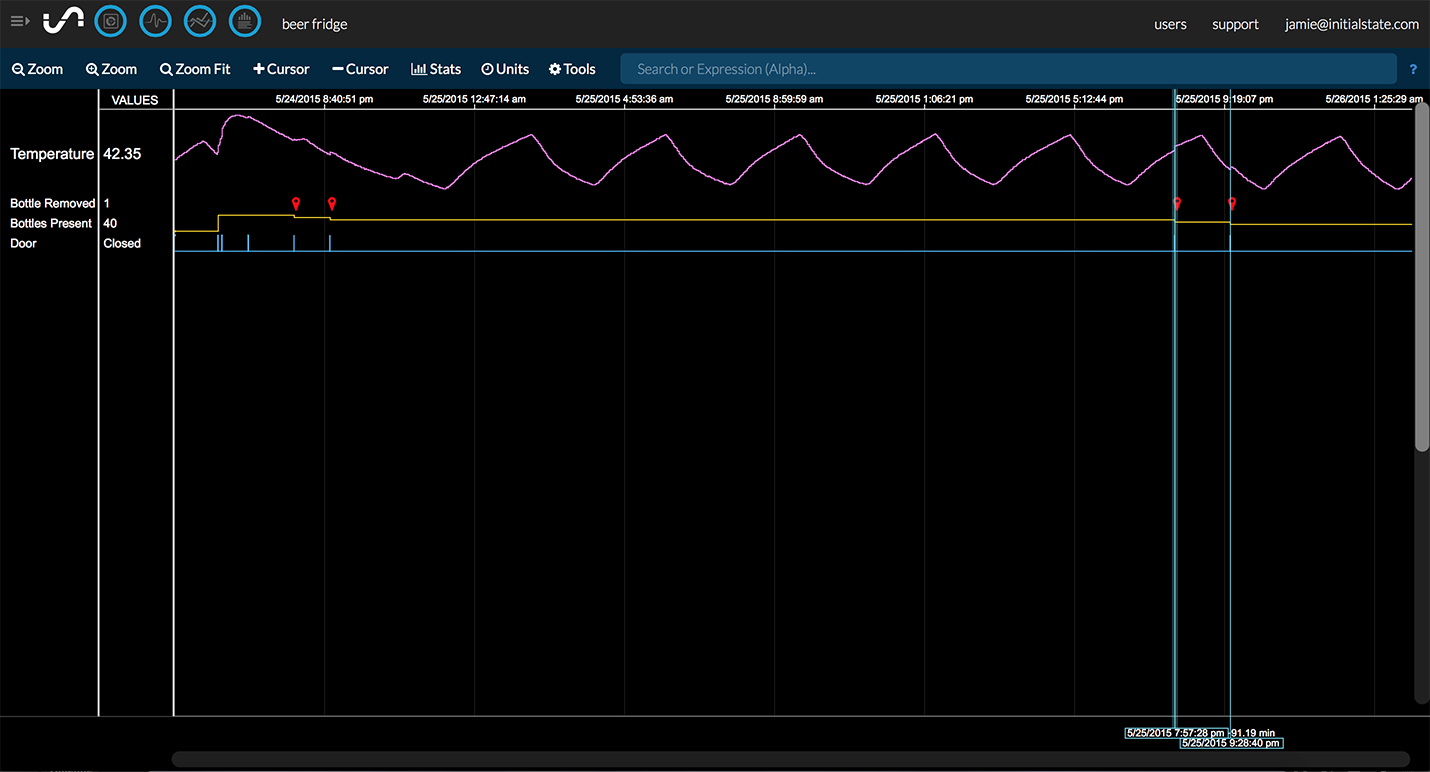Click the horizontal scrollbar at the bottom
This screenshot has height=772, width=1430.
791,759
